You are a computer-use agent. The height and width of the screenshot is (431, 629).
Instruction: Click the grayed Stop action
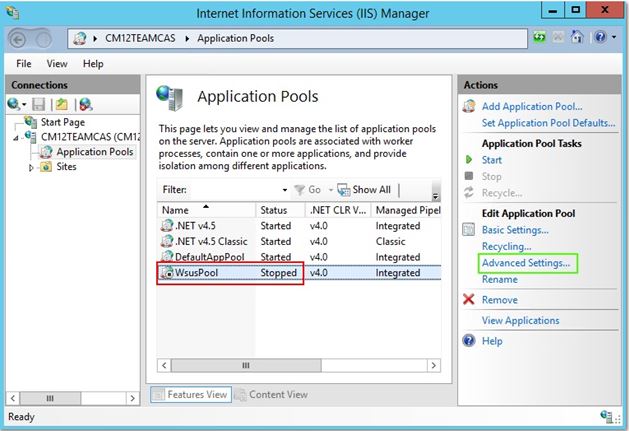491,177
